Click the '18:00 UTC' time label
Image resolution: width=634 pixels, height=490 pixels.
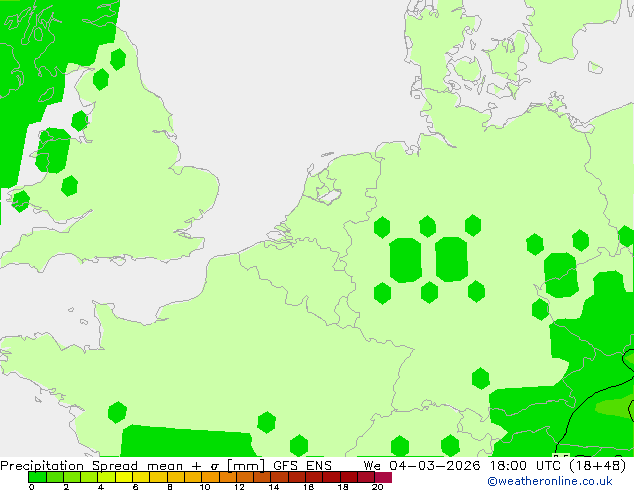pyautogui.click(x=525, y=465)
